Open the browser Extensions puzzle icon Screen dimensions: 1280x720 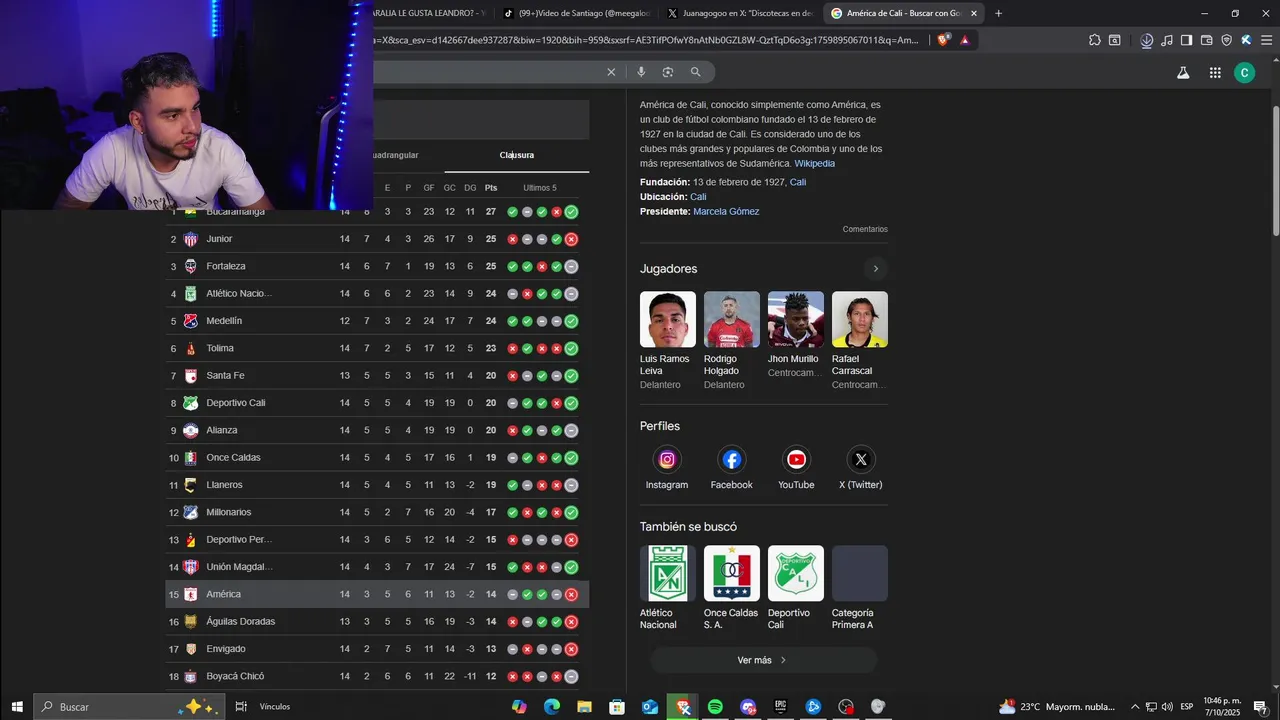coord(1095,40)
